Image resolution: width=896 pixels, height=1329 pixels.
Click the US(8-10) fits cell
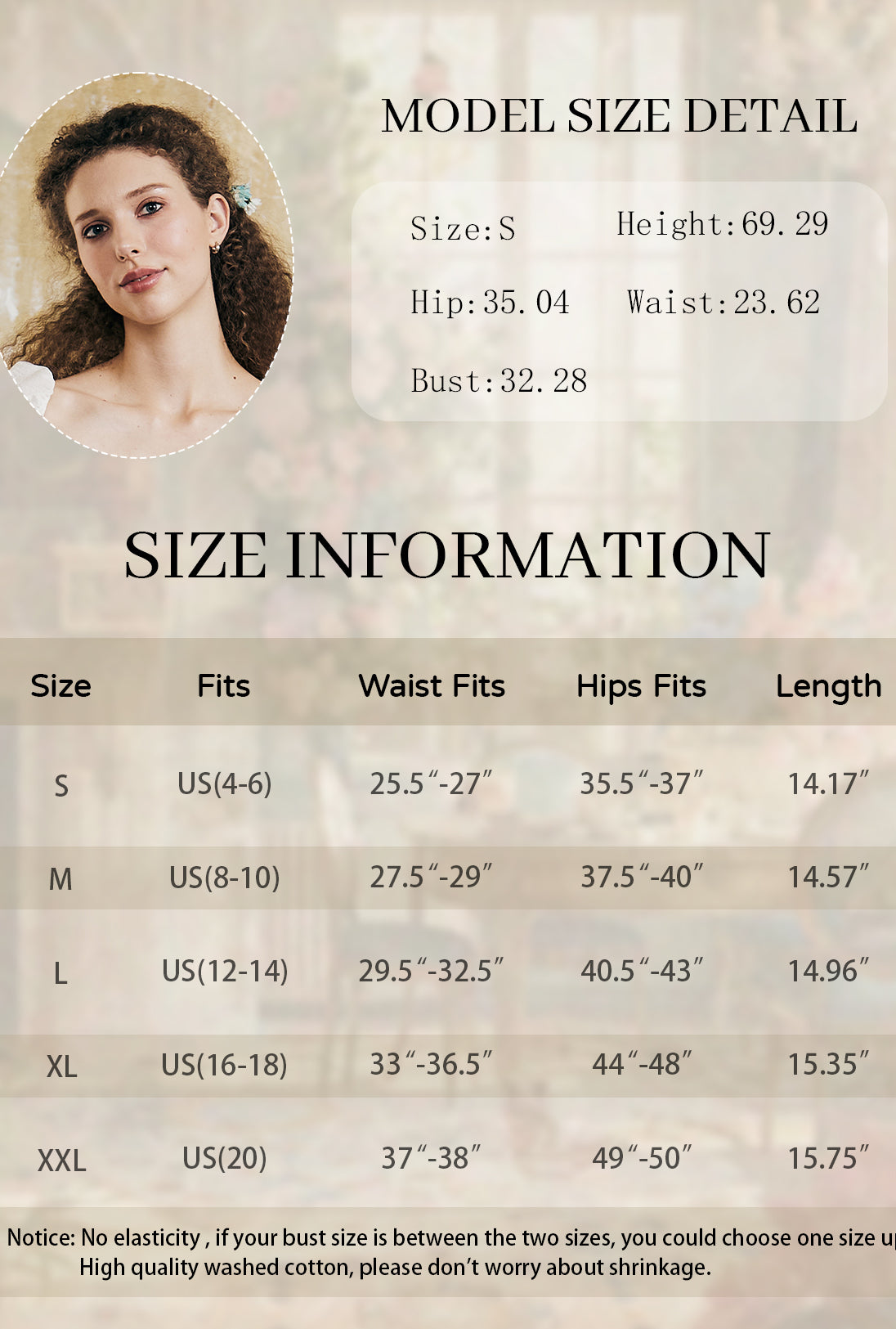tap(224, 878)
